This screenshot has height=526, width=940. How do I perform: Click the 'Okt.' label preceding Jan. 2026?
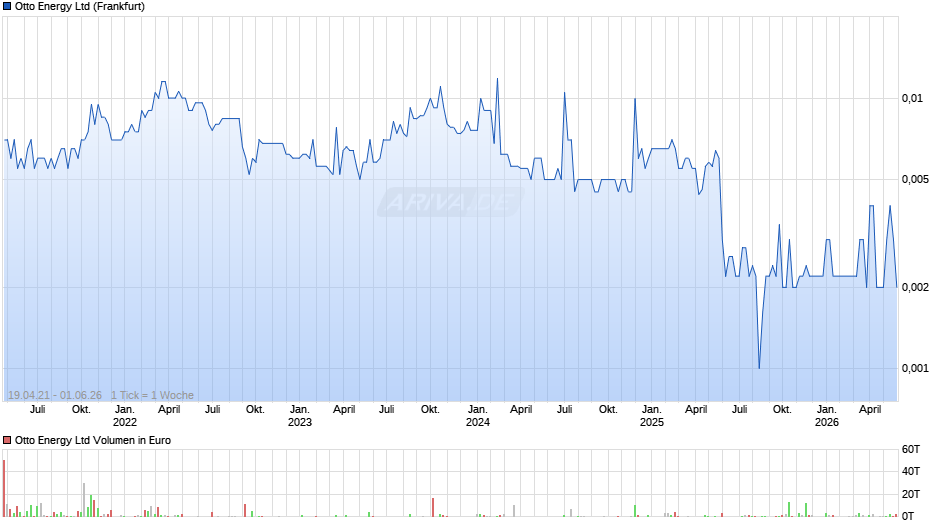782,410
